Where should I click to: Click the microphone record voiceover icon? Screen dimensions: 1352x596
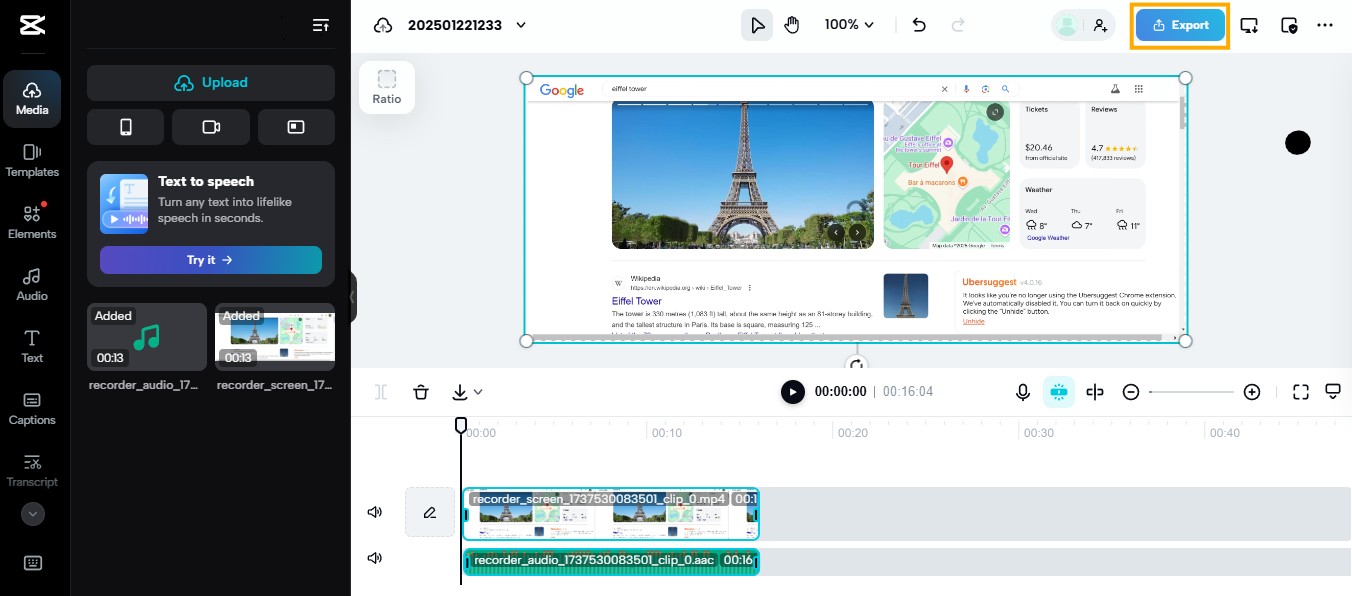tap(1023, 392)
